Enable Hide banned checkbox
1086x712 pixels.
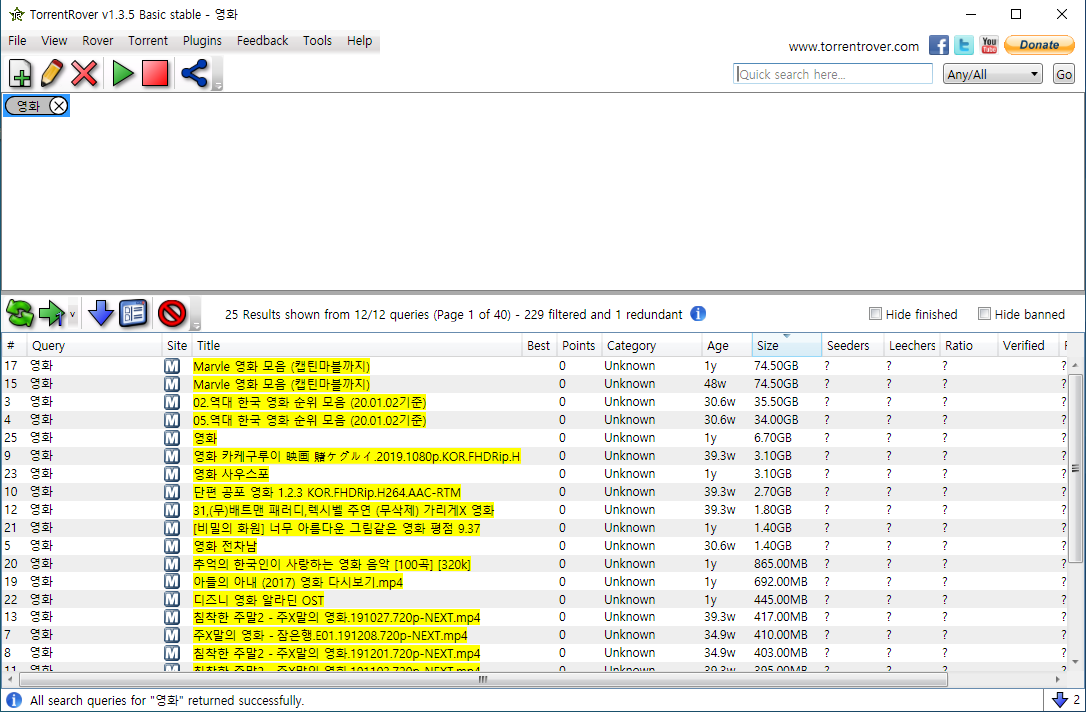(984, 314)
